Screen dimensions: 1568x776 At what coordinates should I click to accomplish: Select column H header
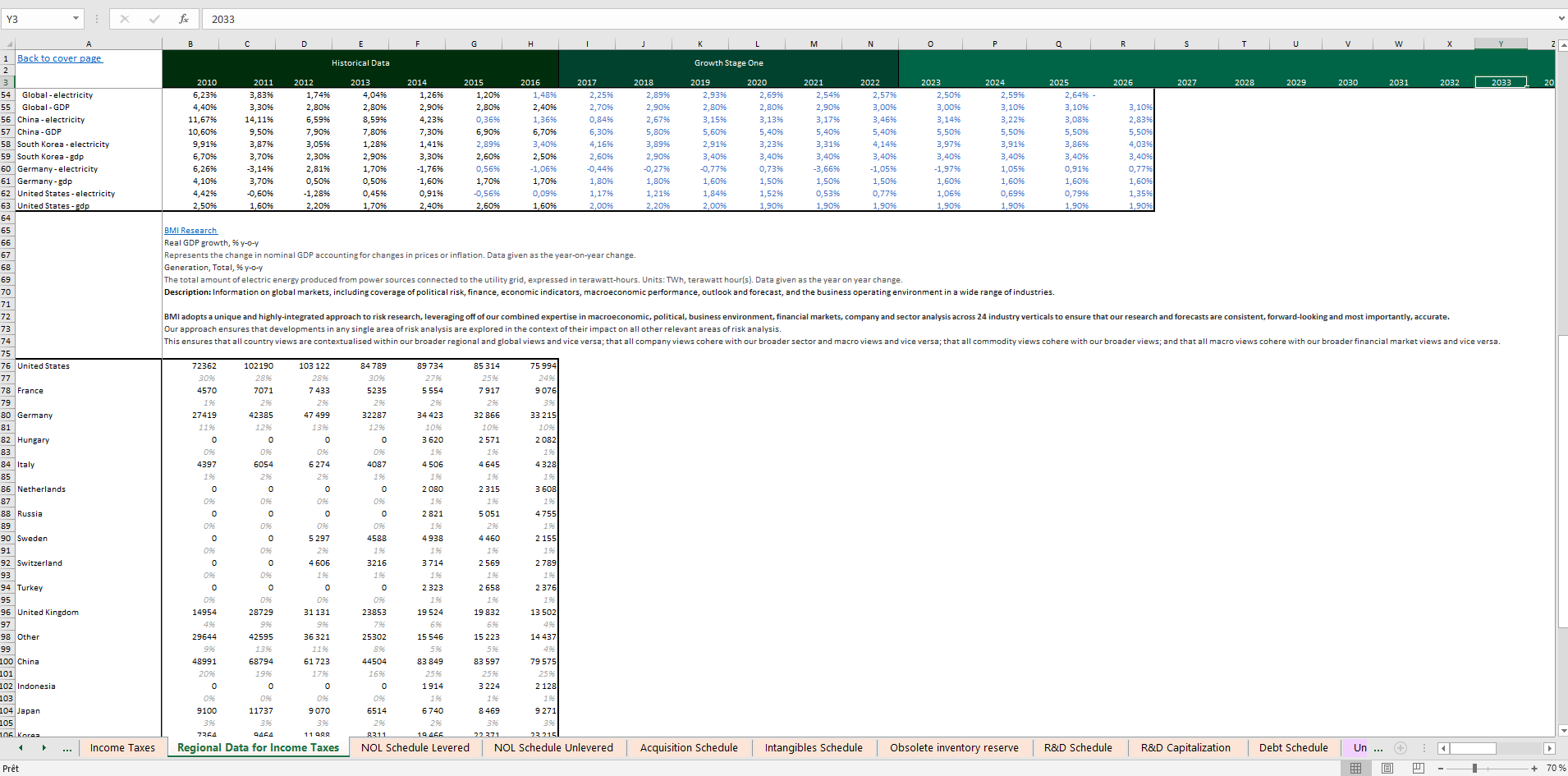(530, 44)
